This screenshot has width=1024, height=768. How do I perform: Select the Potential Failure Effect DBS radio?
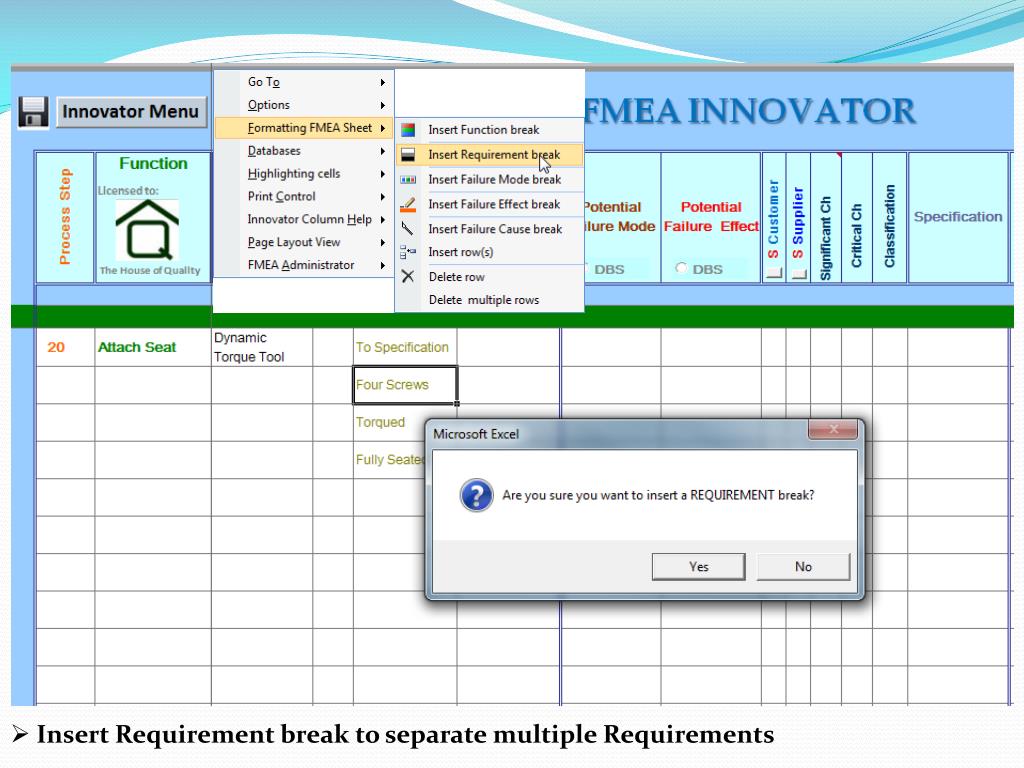[x=681, y=268]
